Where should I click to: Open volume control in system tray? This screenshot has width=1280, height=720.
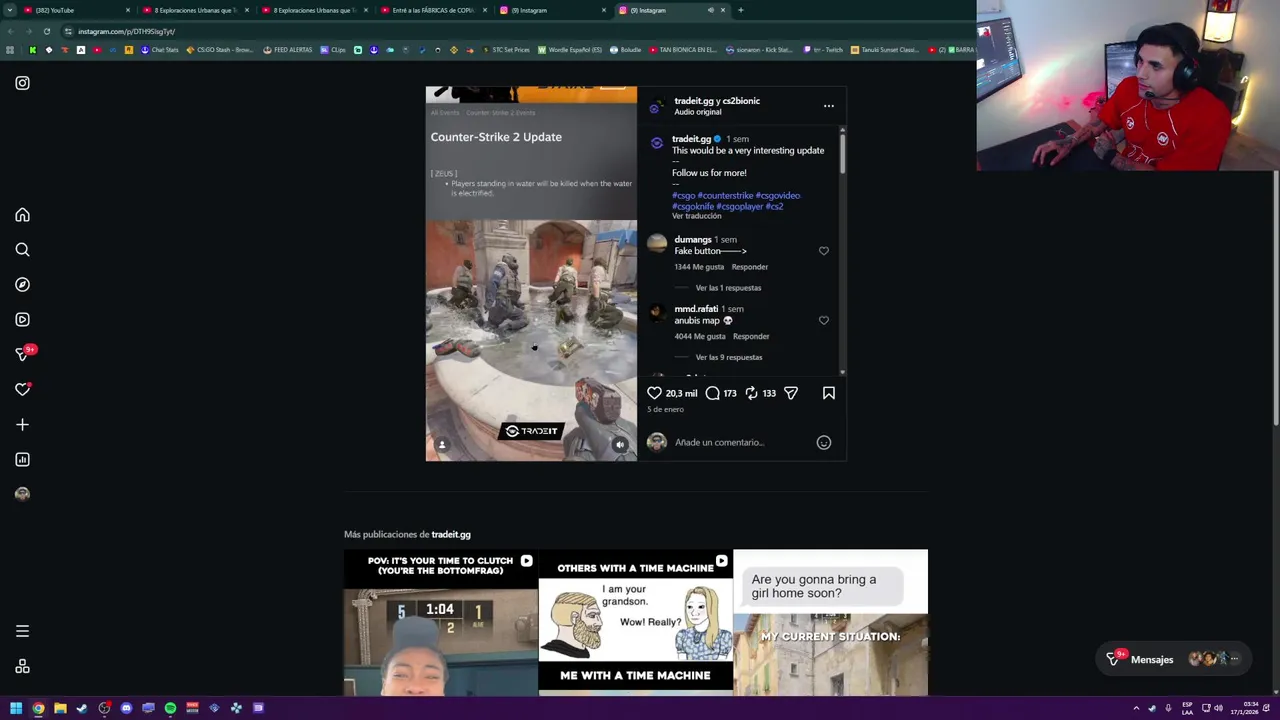tap(1218, 708)
